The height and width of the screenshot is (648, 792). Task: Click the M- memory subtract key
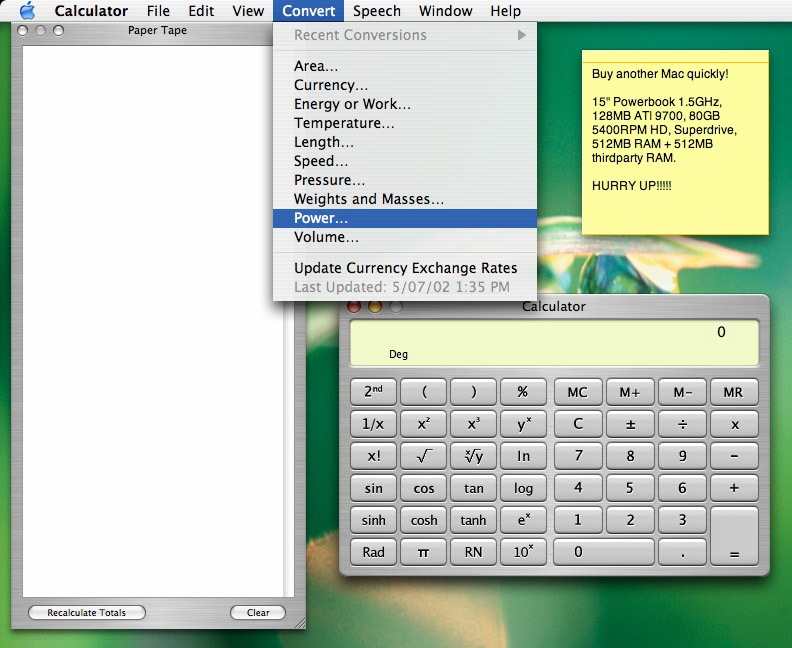682,392
